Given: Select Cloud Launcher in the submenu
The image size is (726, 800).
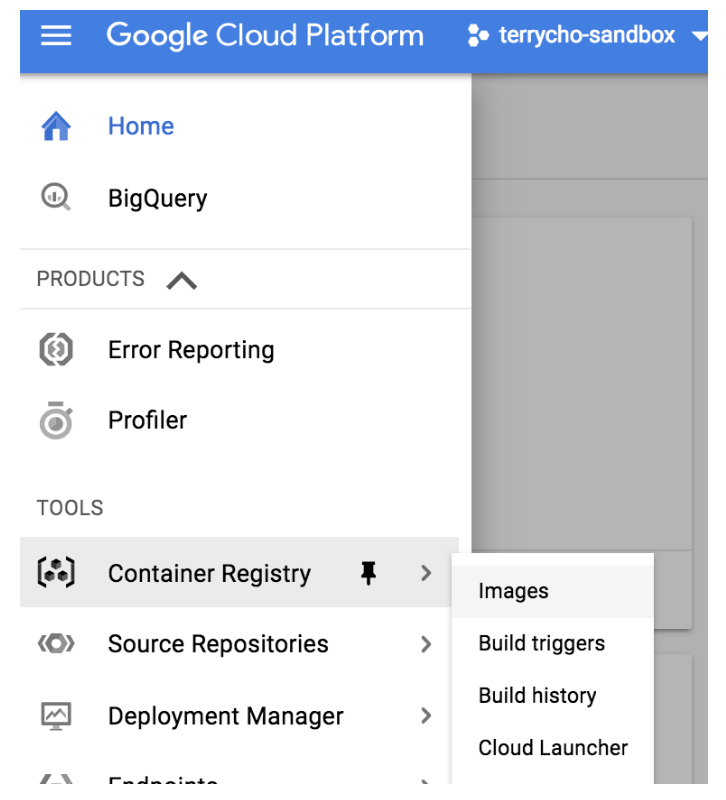Looking at the screenshot, I should point(553,747).
